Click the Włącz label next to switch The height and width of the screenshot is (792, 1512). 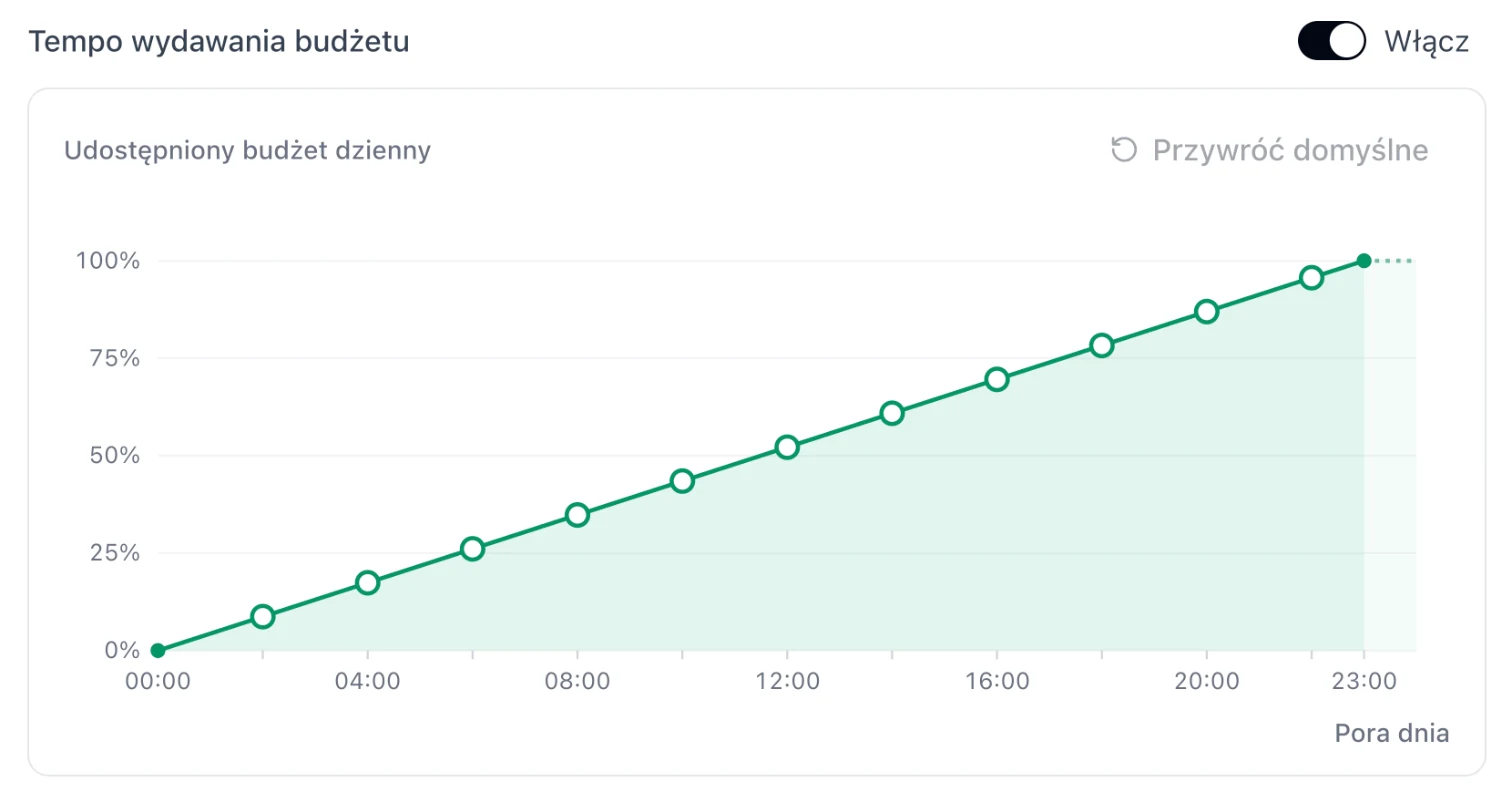tap(1426, 42)
